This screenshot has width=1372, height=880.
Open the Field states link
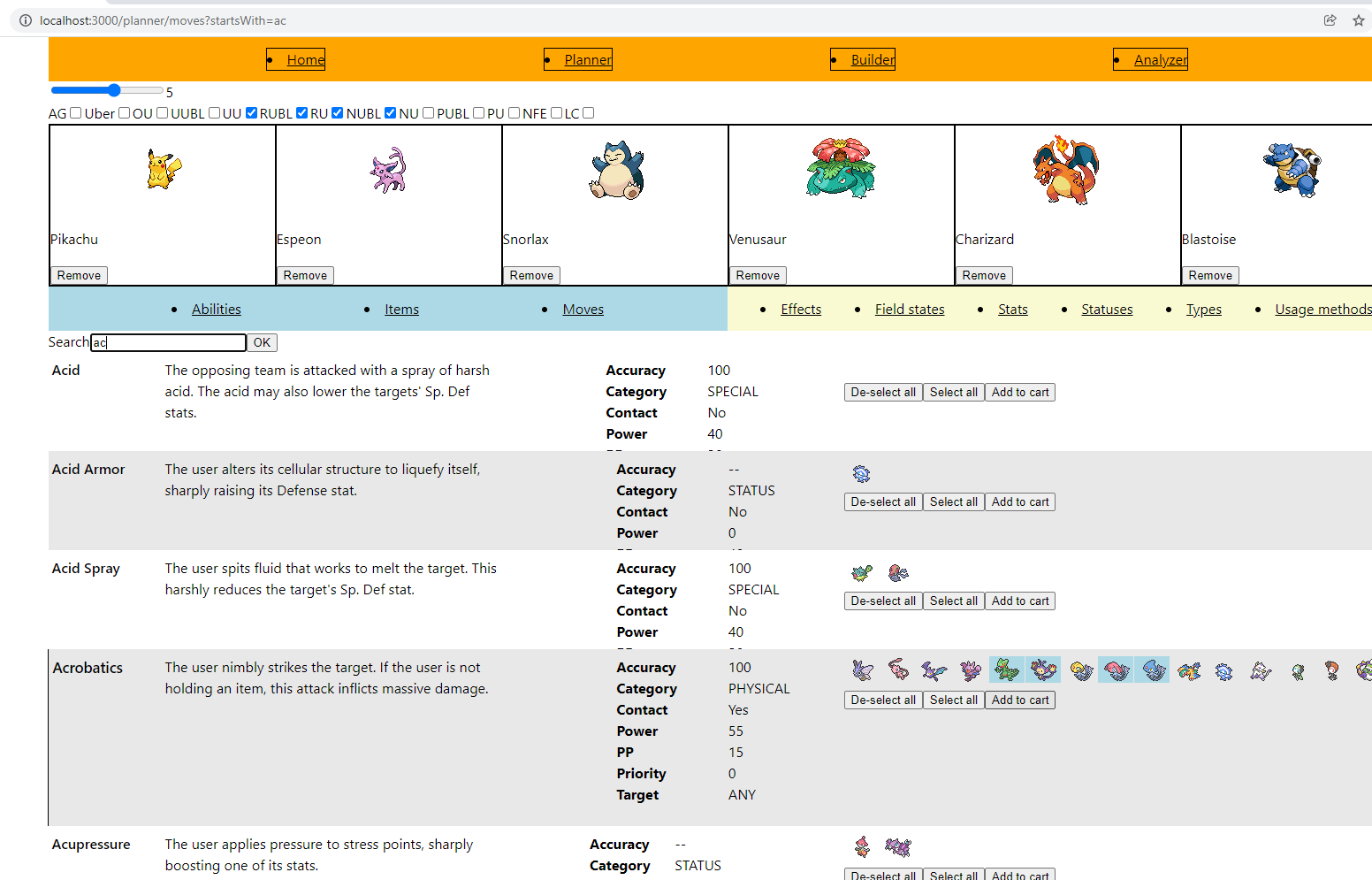(910, 309)
